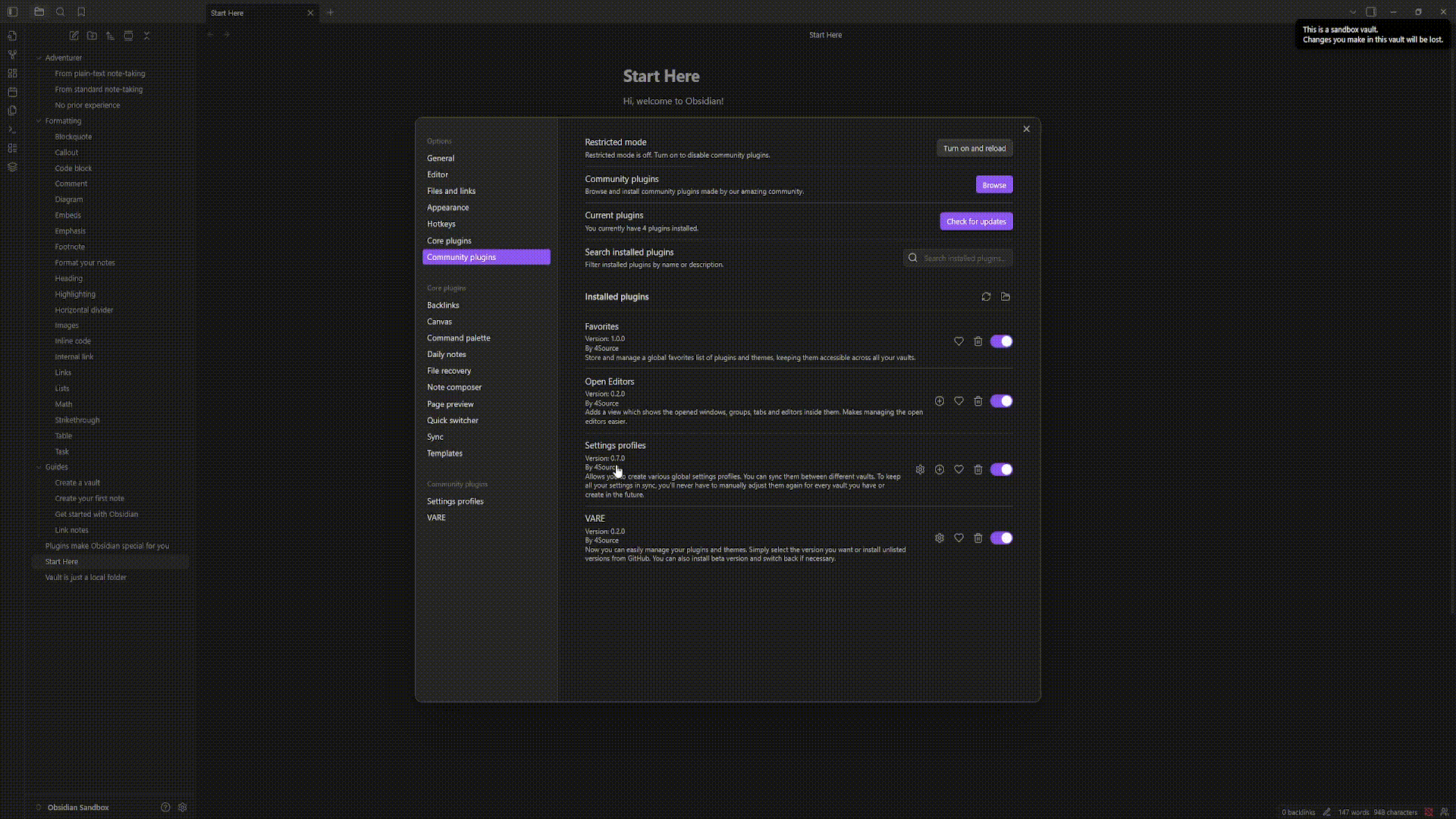Click the VARE plugin settings gear
The width and height of the screenshot is (1456, 819).
[940, 538]
